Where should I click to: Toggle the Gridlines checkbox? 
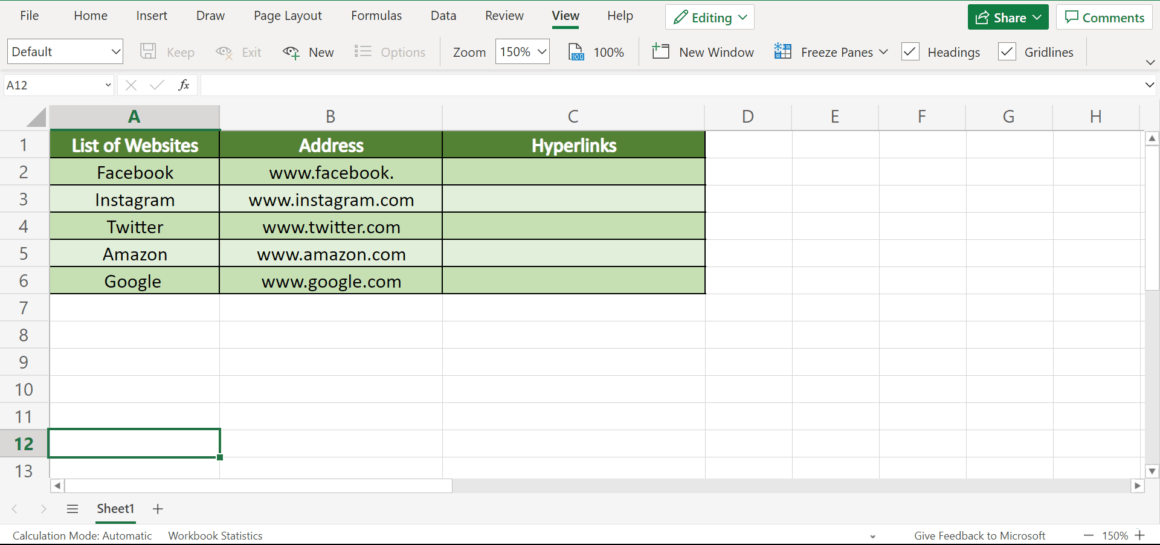pos(1007,52)
